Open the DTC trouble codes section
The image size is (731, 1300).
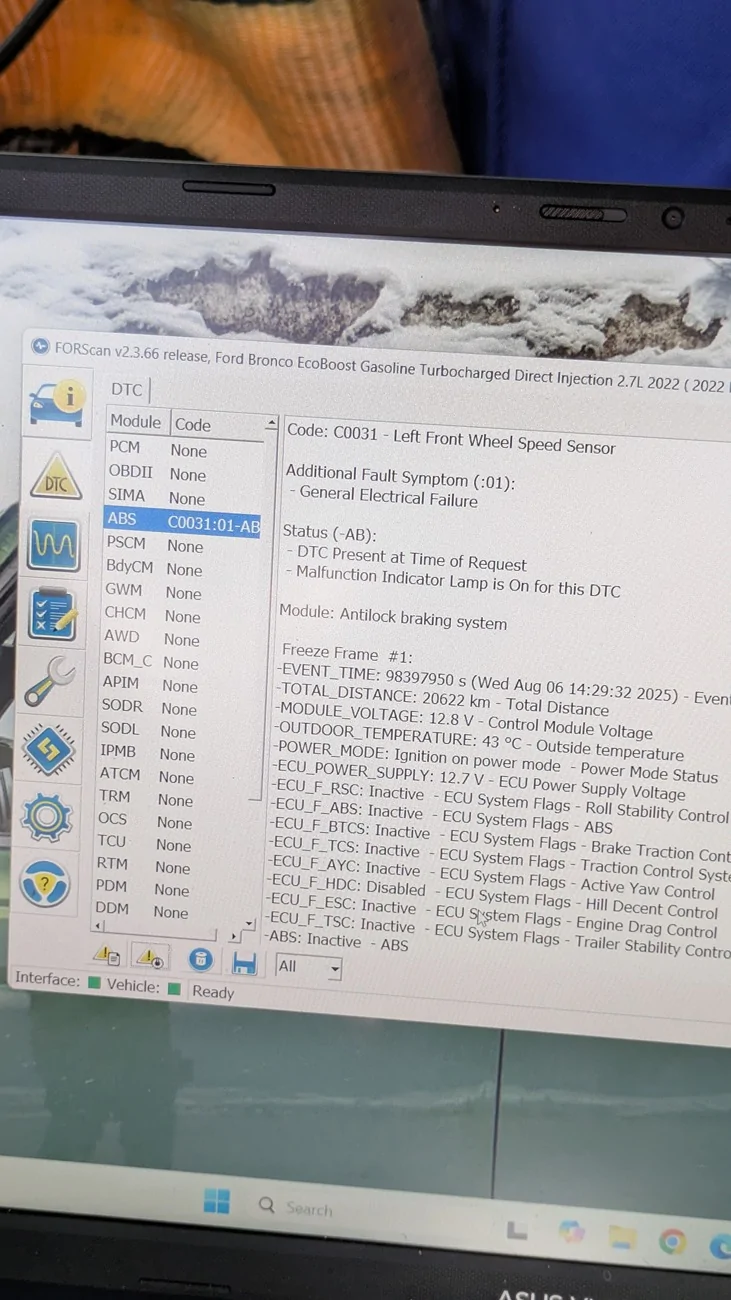coord(55,478)
